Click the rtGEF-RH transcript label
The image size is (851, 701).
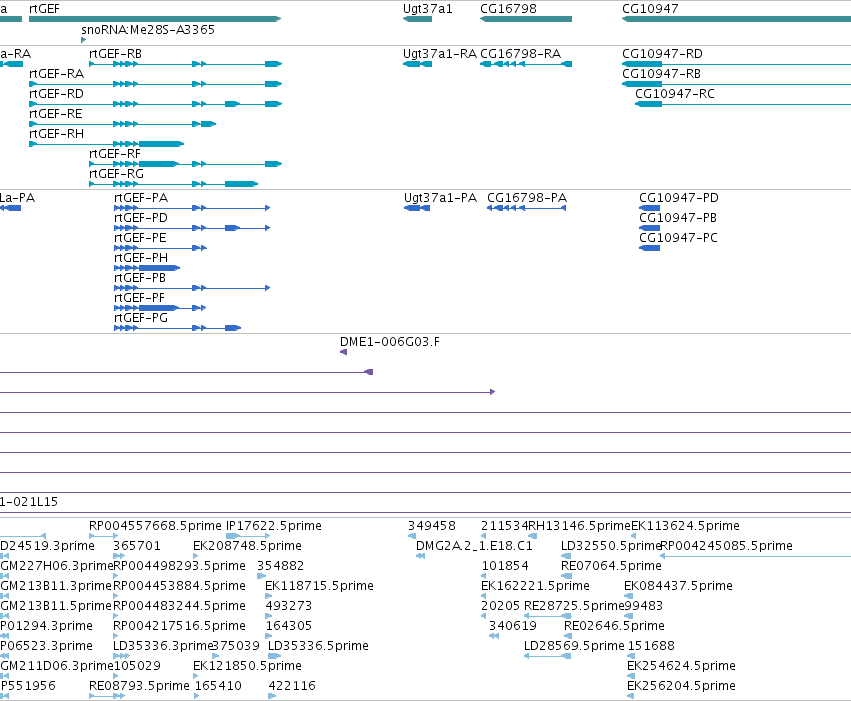[x=56, y=134]
